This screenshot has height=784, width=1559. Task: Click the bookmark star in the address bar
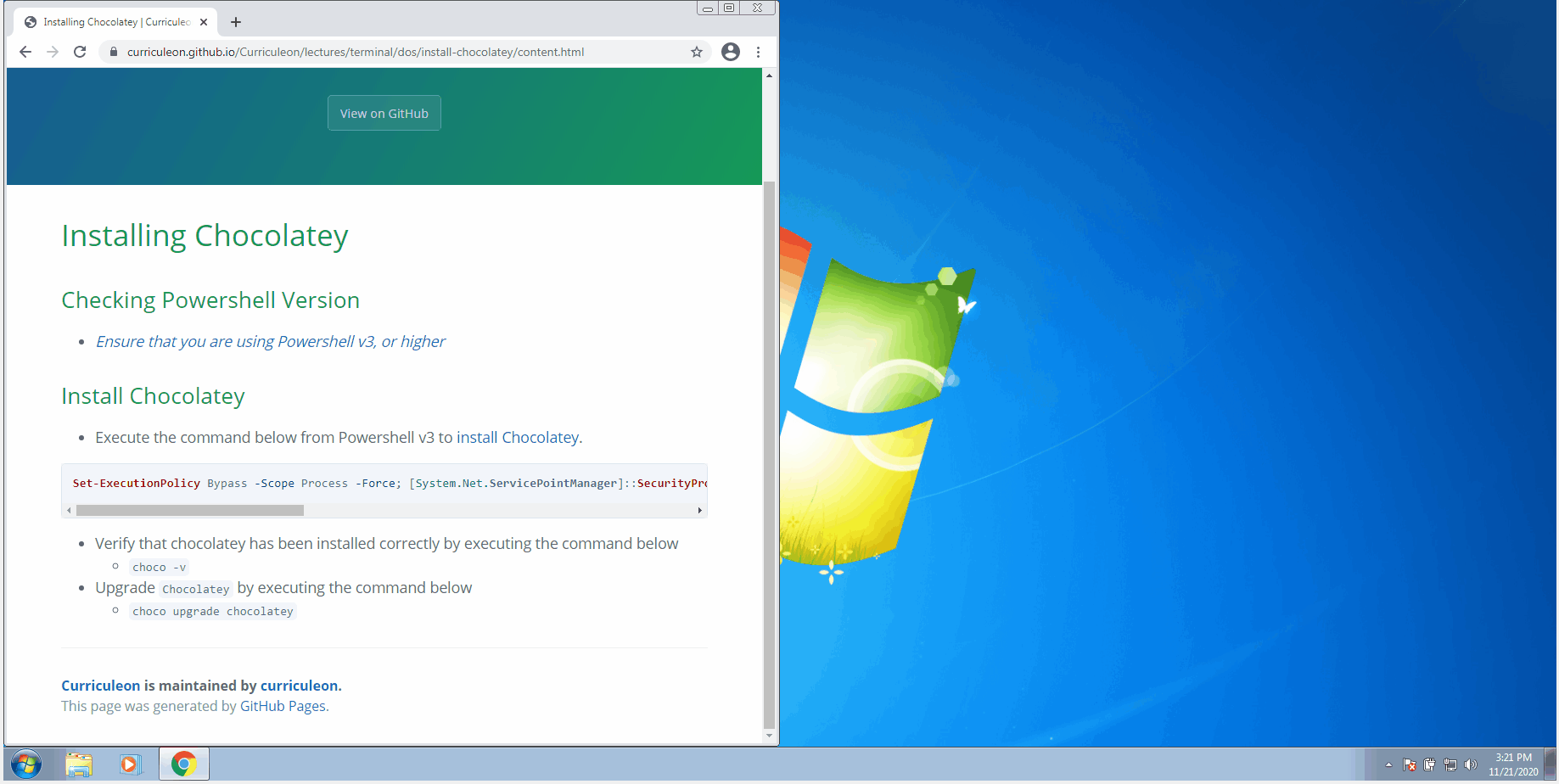click(x=696, y=52)
